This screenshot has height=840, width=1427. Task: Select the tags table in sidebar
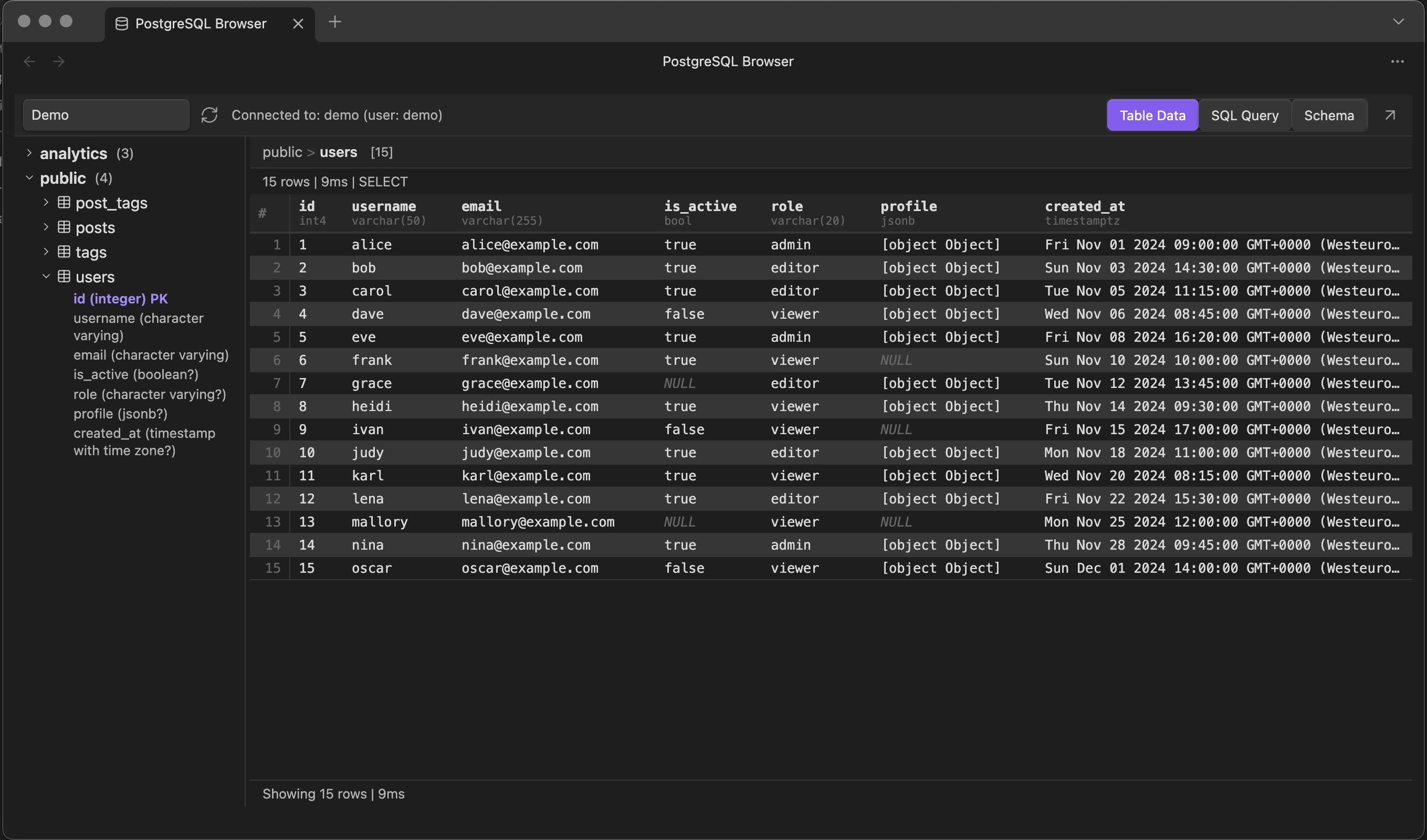click(x=91, y=252)
